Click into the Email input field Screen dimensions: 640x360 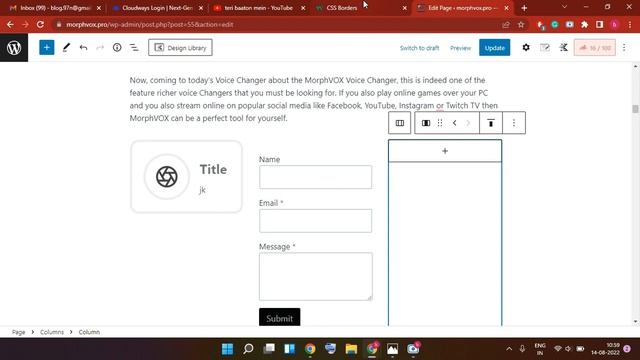[316, 221]
